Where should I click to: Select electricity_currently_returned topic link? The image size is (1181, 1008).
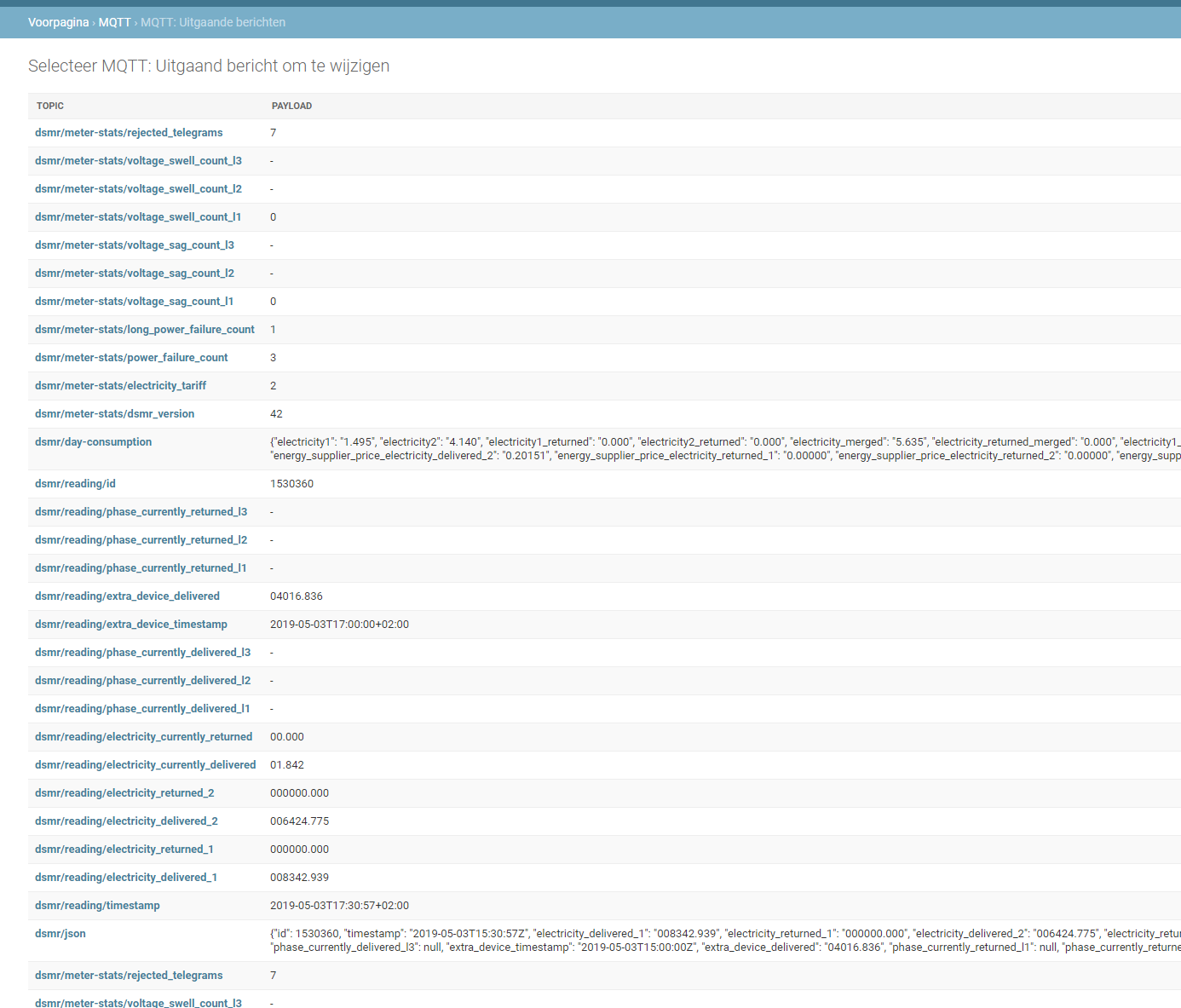click(143, 737)
